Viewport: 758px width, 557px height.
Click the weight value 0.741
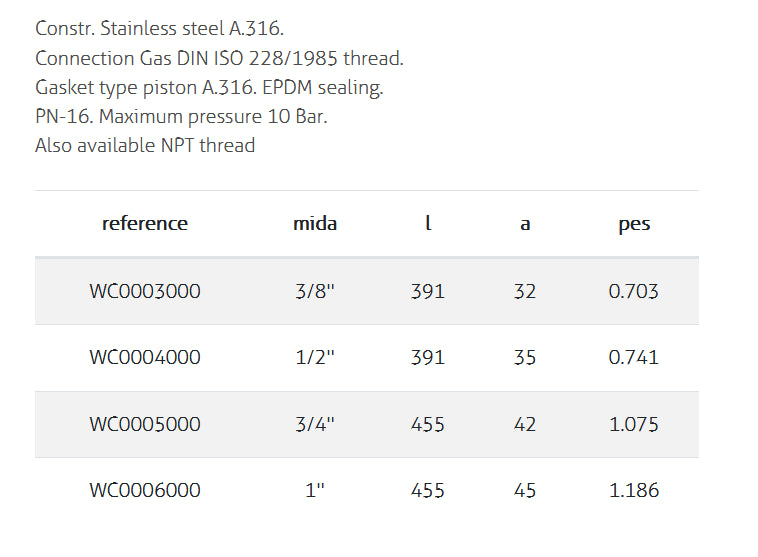click(x=634, y=358)
